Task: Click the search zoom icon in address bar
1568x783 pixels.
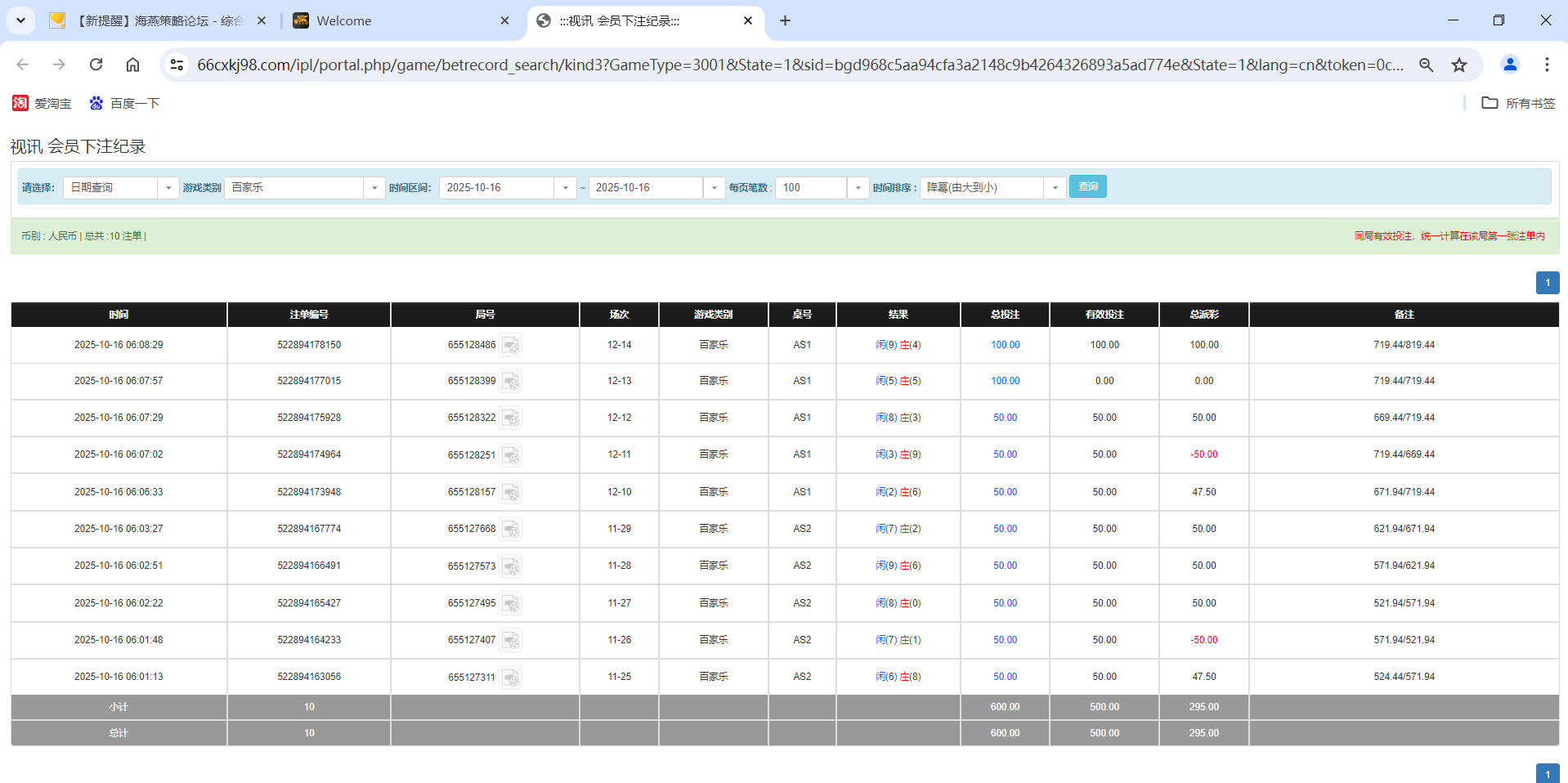Action: tap(1426, 65)
